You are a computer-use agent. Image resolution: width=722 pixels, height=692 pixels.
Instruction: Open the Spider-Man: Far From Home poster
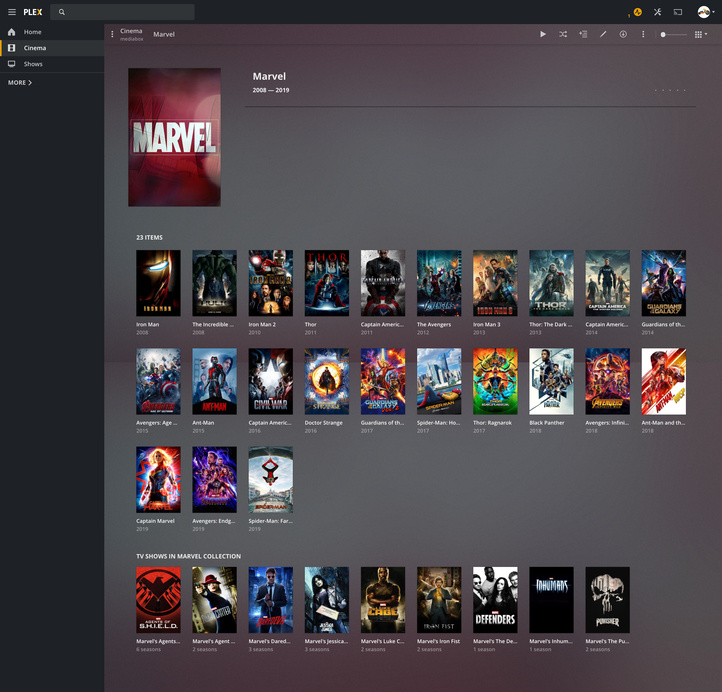[x=270, y=479]
